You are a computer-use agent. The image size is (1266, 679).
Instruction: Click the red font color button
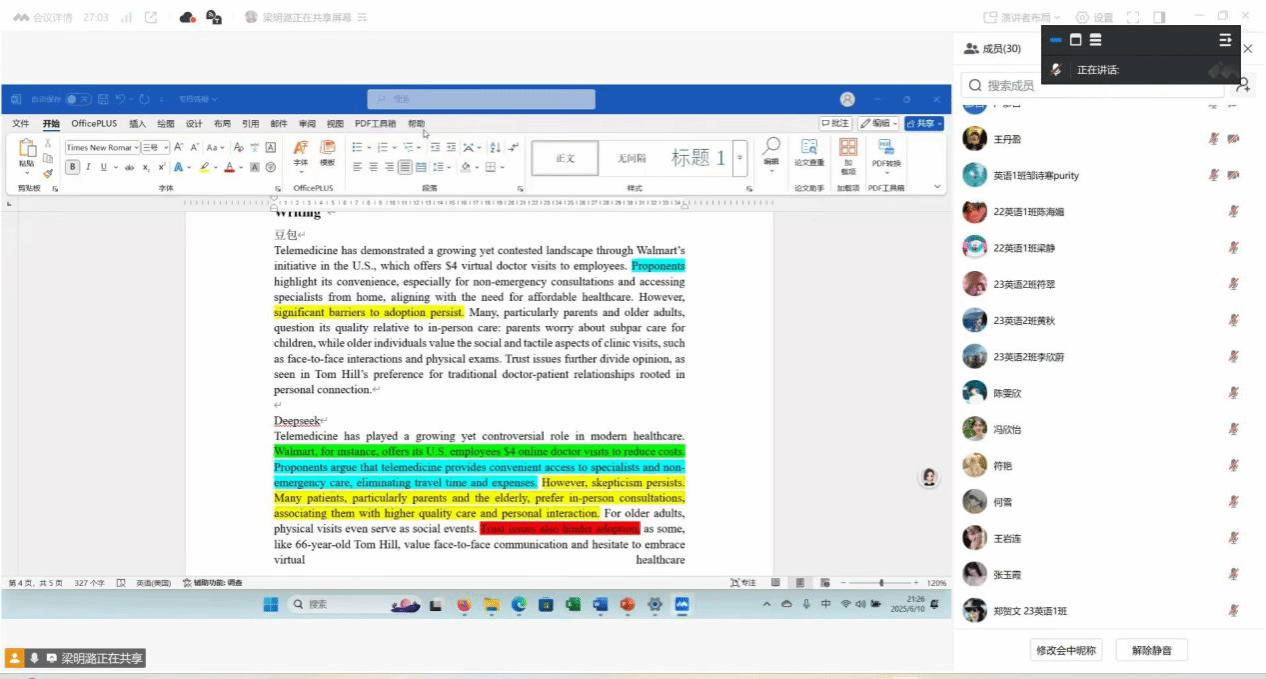pyautogui.click(x=229, y=167)
